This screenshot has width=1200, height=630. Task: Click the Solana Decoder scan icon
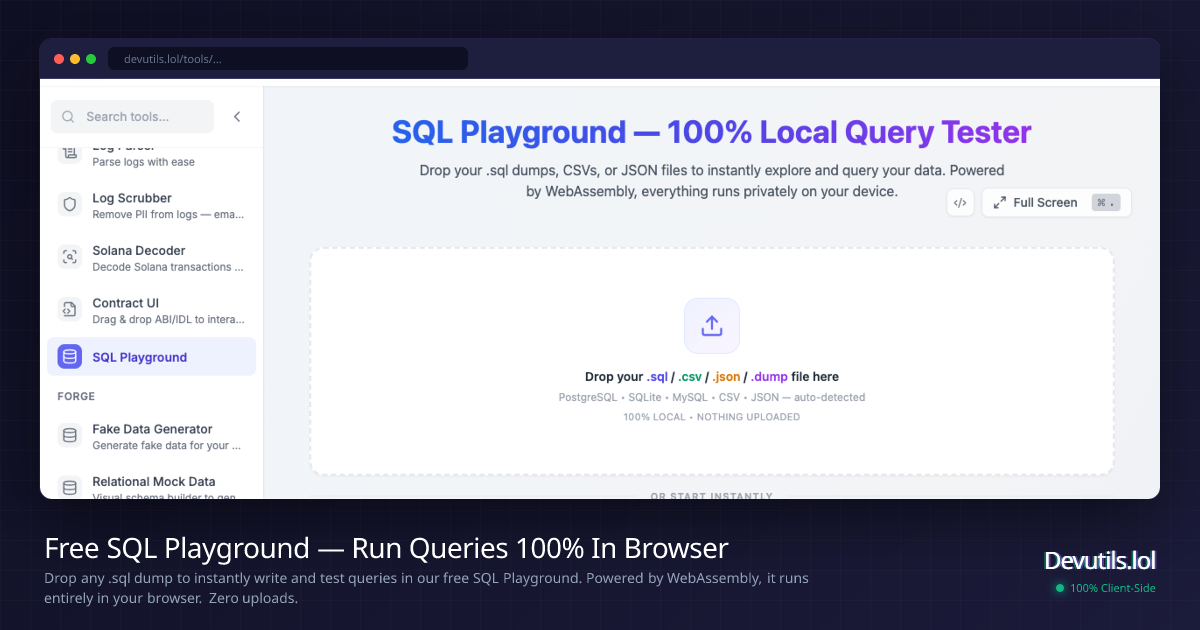click(x=70, y=257)
